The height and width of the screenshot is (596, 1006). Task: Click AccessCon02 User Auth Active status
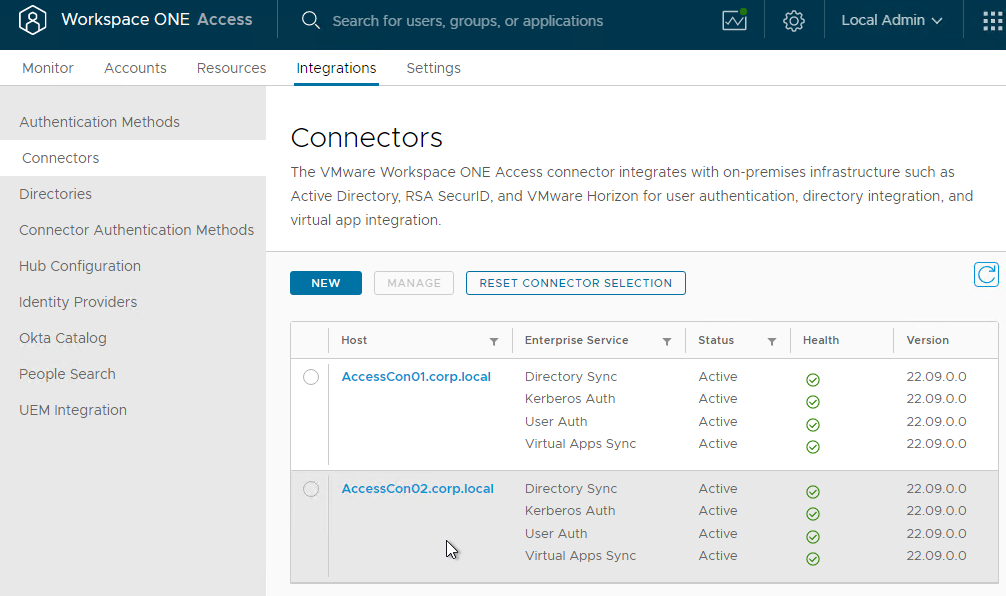718,533
